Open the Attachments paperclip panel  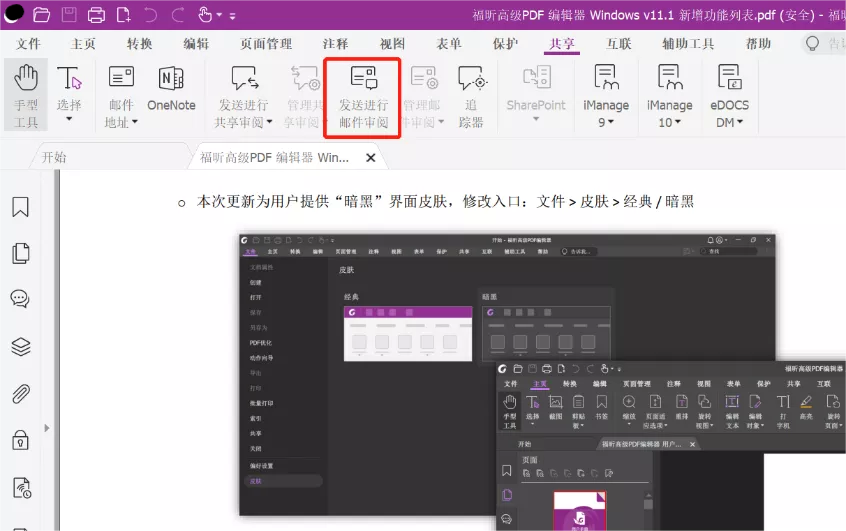coord(21,394)
